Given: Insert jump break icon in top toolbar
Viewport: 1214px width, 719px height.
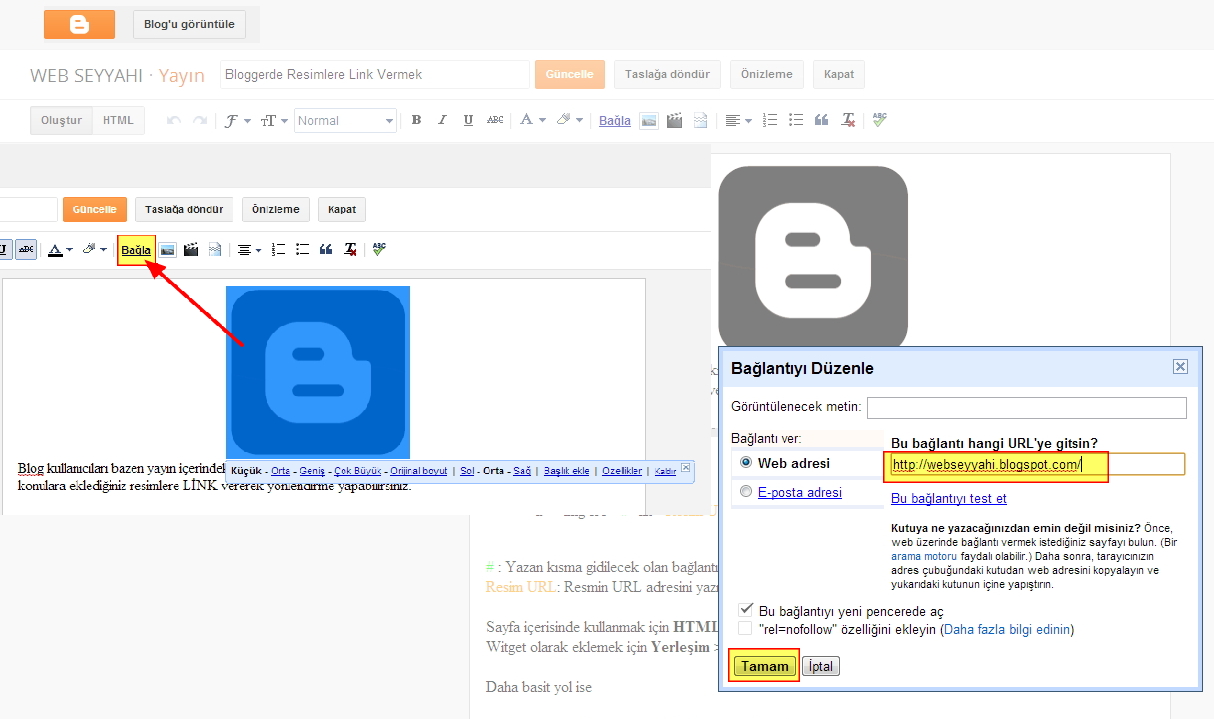Looking at the screenshot, I should point(700,120).
